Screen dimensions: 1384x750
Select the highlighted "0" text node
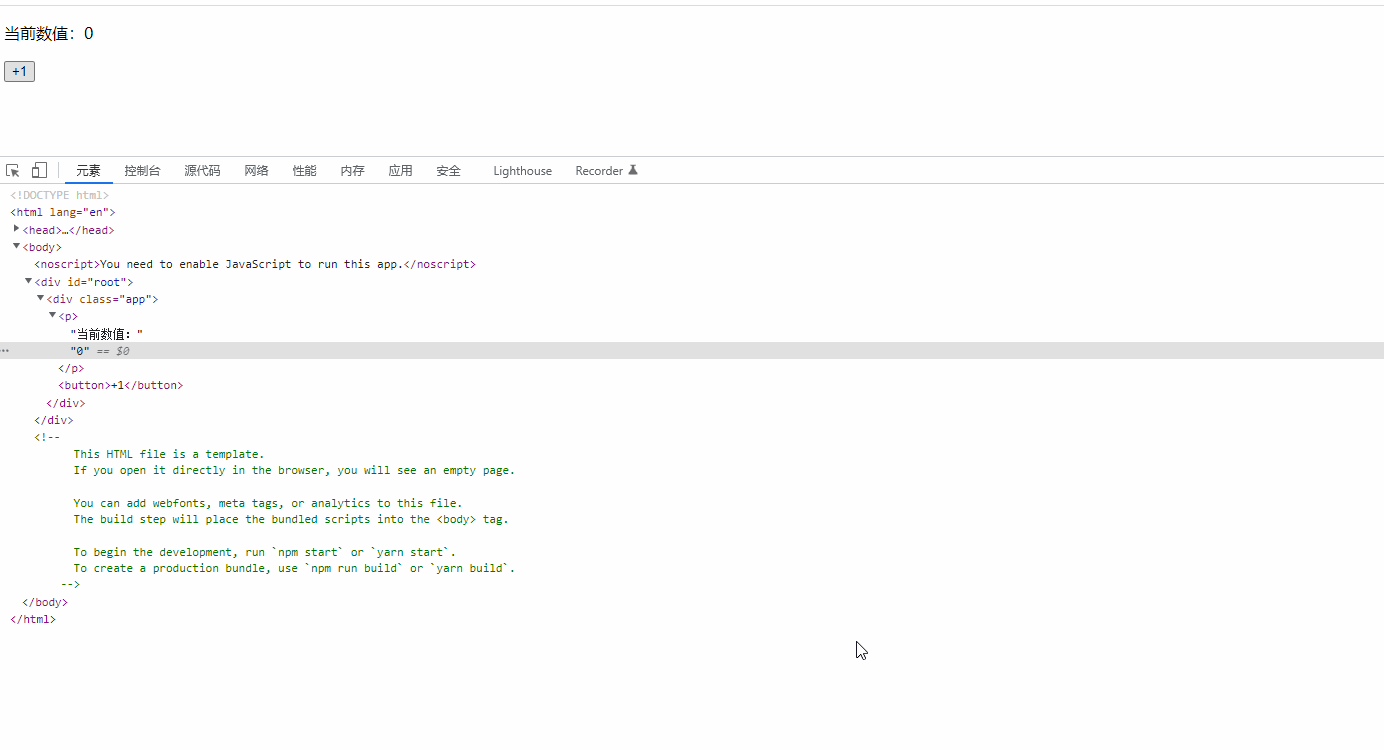[x=79, y=350]
